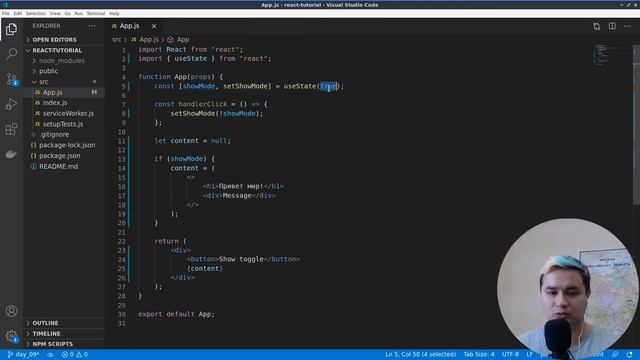Split the editor to the right
Screen dimensions: 640x360
click(x=612, y=26)
